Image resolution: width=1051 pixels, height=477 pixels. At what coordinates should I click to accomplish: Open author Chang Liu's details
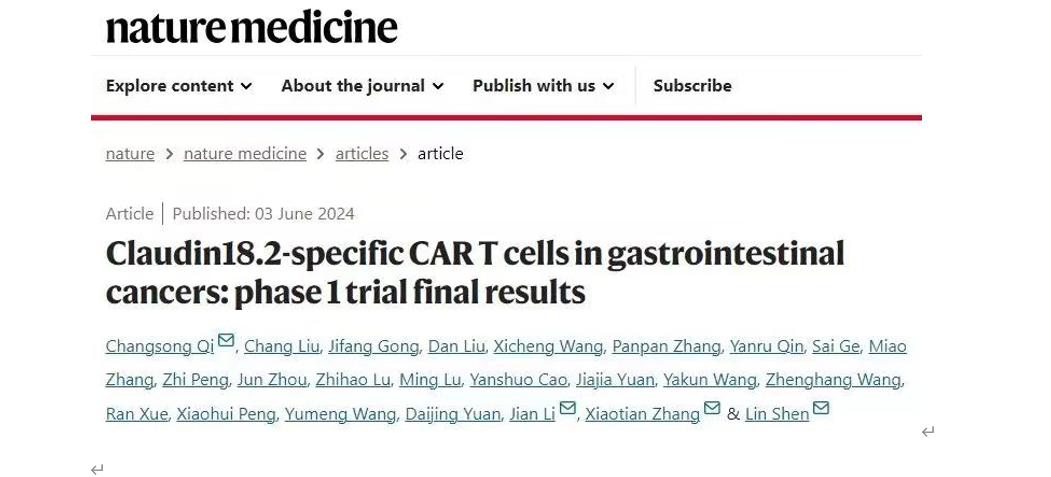(282, 347)
